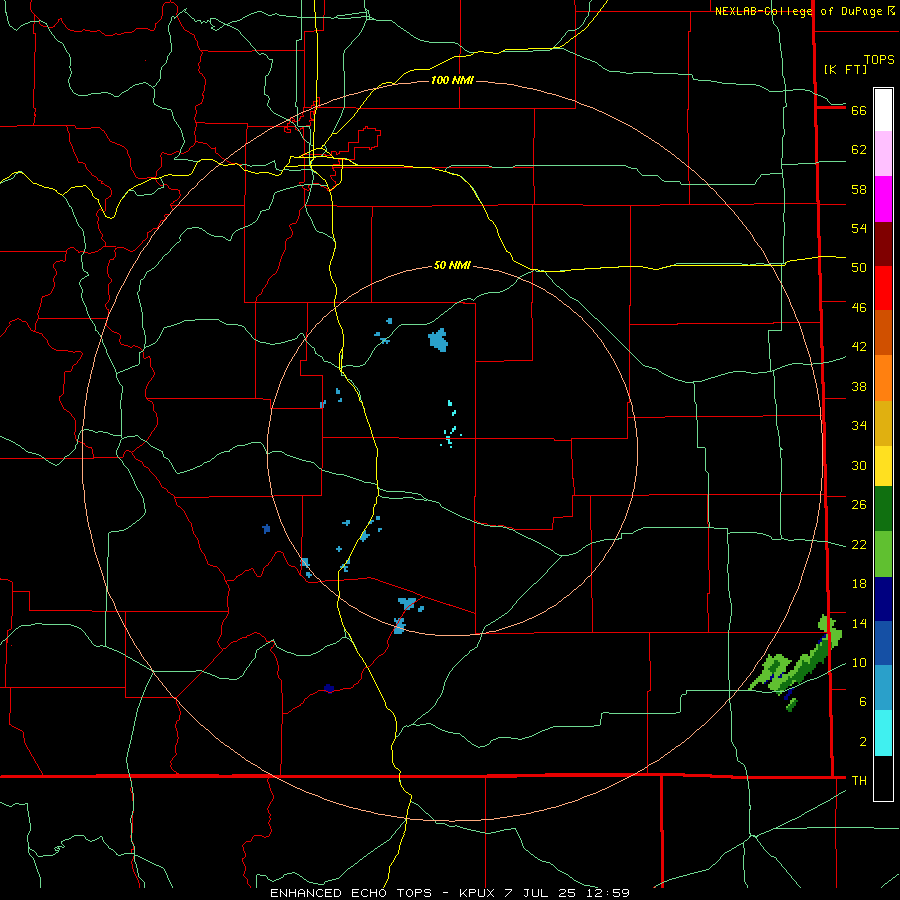This screenshot has width=900, height=900.
Task: Click the 50 NMI range ring label
Action: click(x=452, y=265)
